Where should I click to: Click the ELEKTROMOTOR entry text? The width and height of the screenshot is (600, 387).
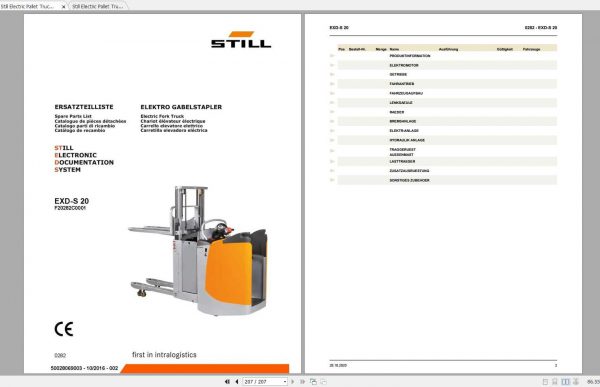[x=404, y=65]
